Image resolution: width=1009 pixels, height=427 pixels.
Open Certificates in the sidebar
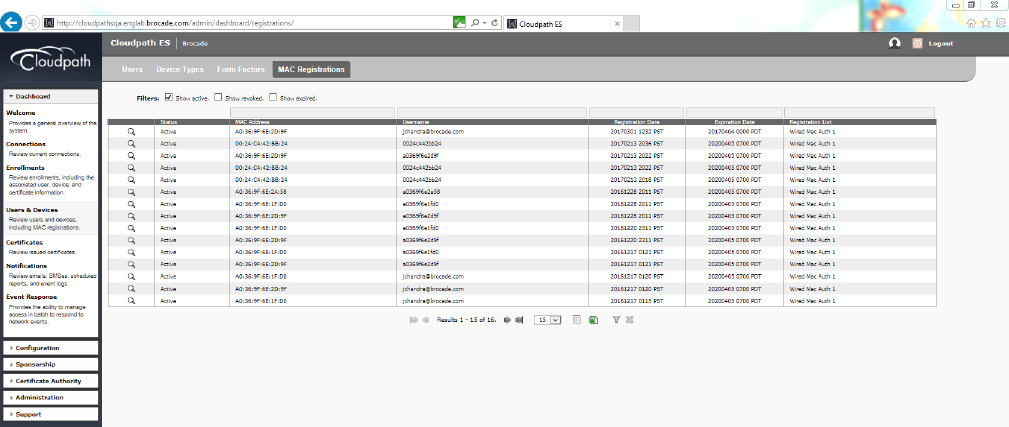(24, 242)
